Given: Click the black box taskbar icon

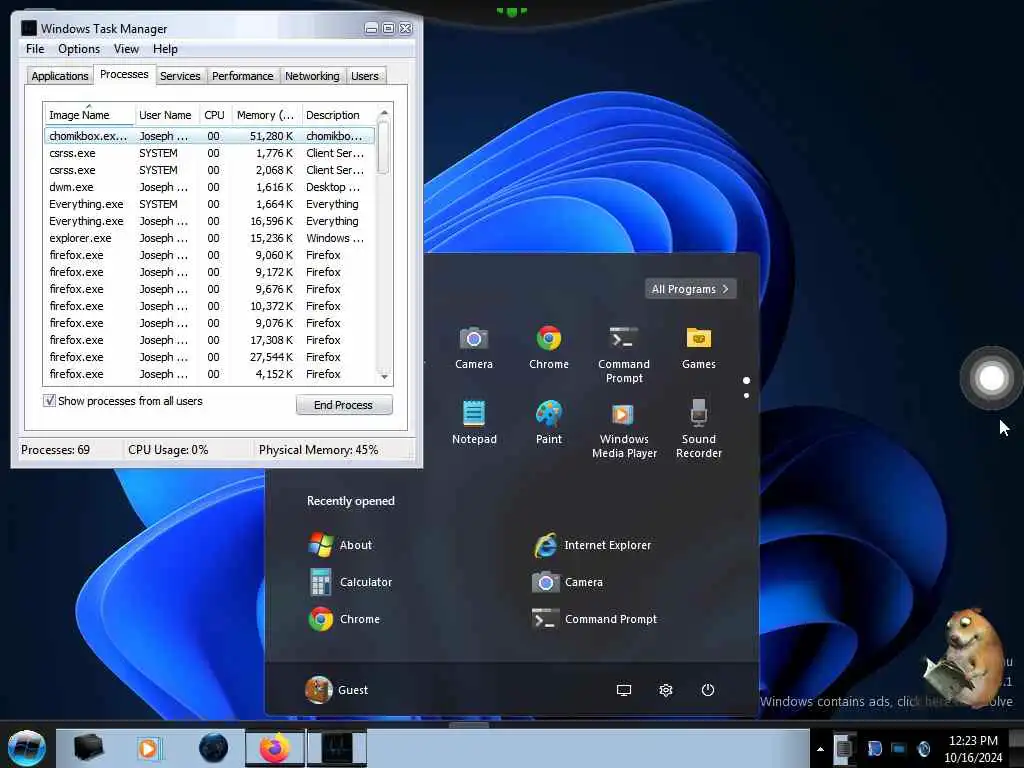Looking at the screenshot, I should (x=88, y=748).
